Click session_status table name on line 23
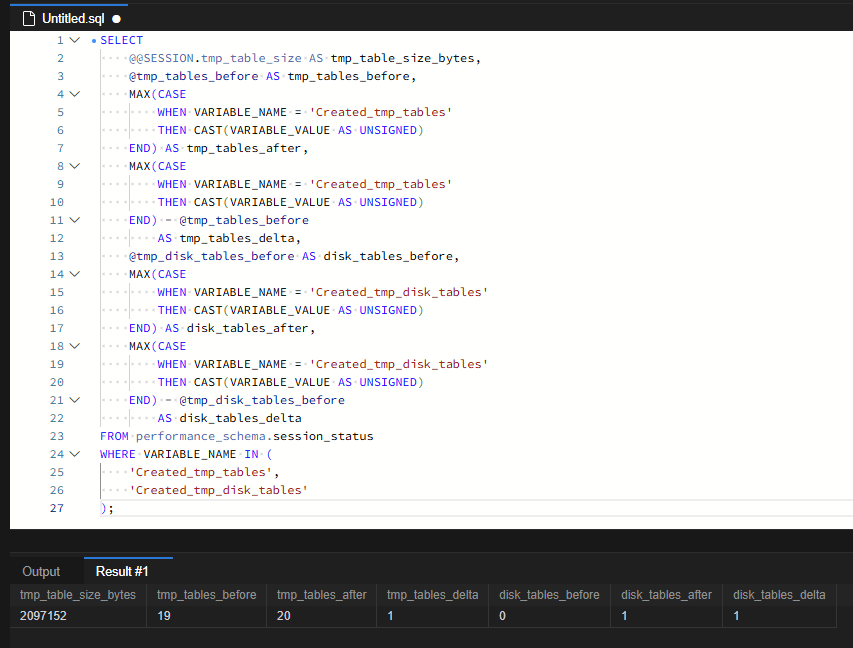Image resolution: width=853 pixels, height=648 pixels. click(x=323, y=436)
